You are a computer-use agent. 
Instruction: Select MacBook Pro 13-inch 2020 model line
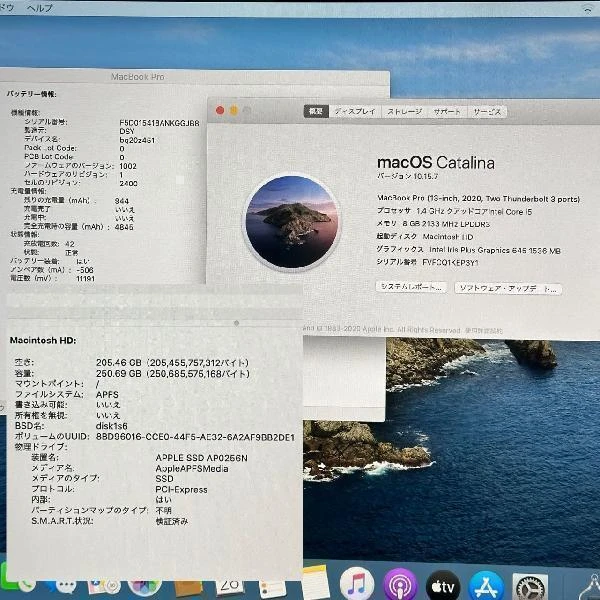[478, 199]
